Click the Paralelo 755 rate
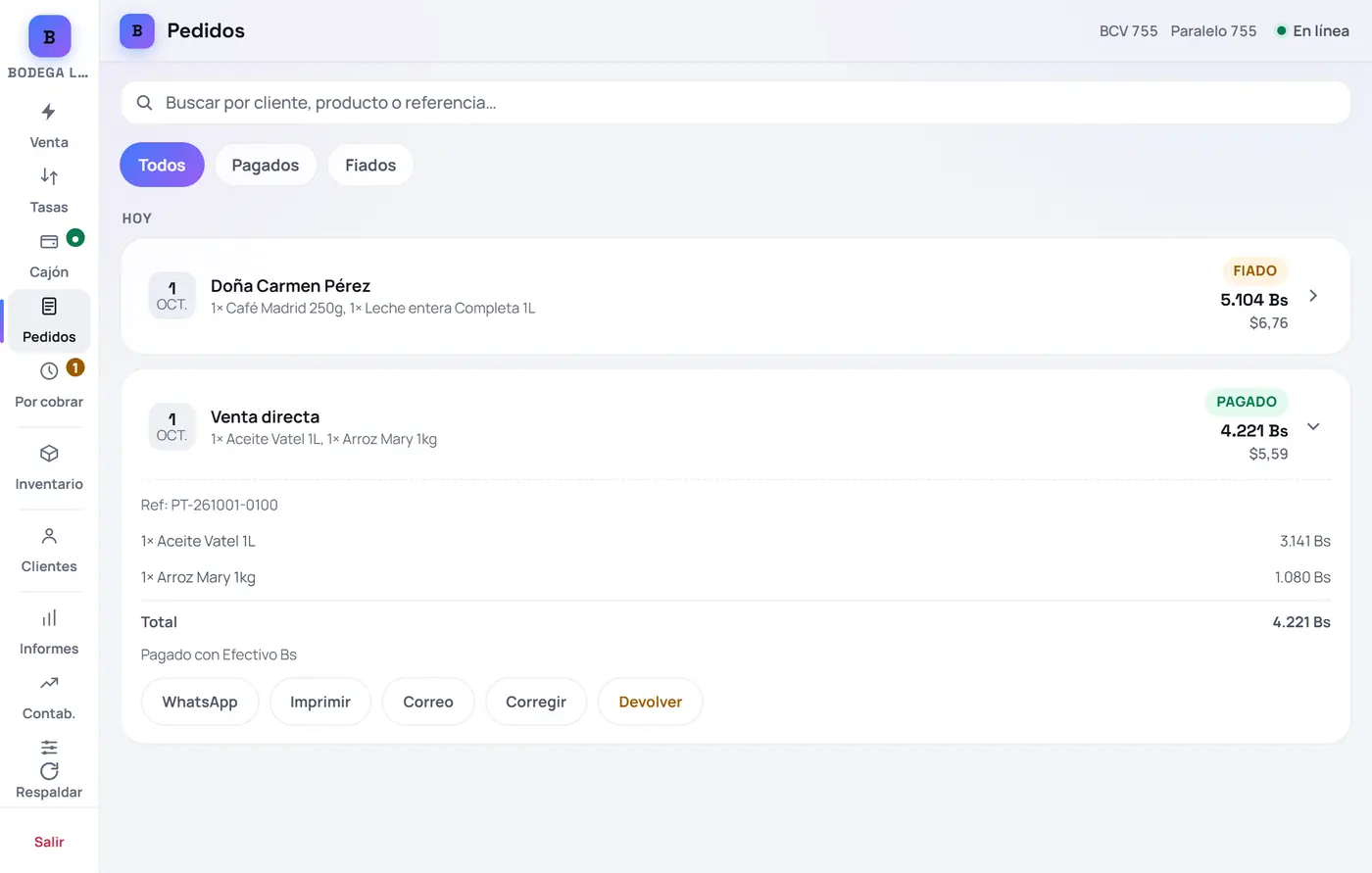Image resolution: width=1372 pixels, height=873 pixels. [x=1213, y=31]
